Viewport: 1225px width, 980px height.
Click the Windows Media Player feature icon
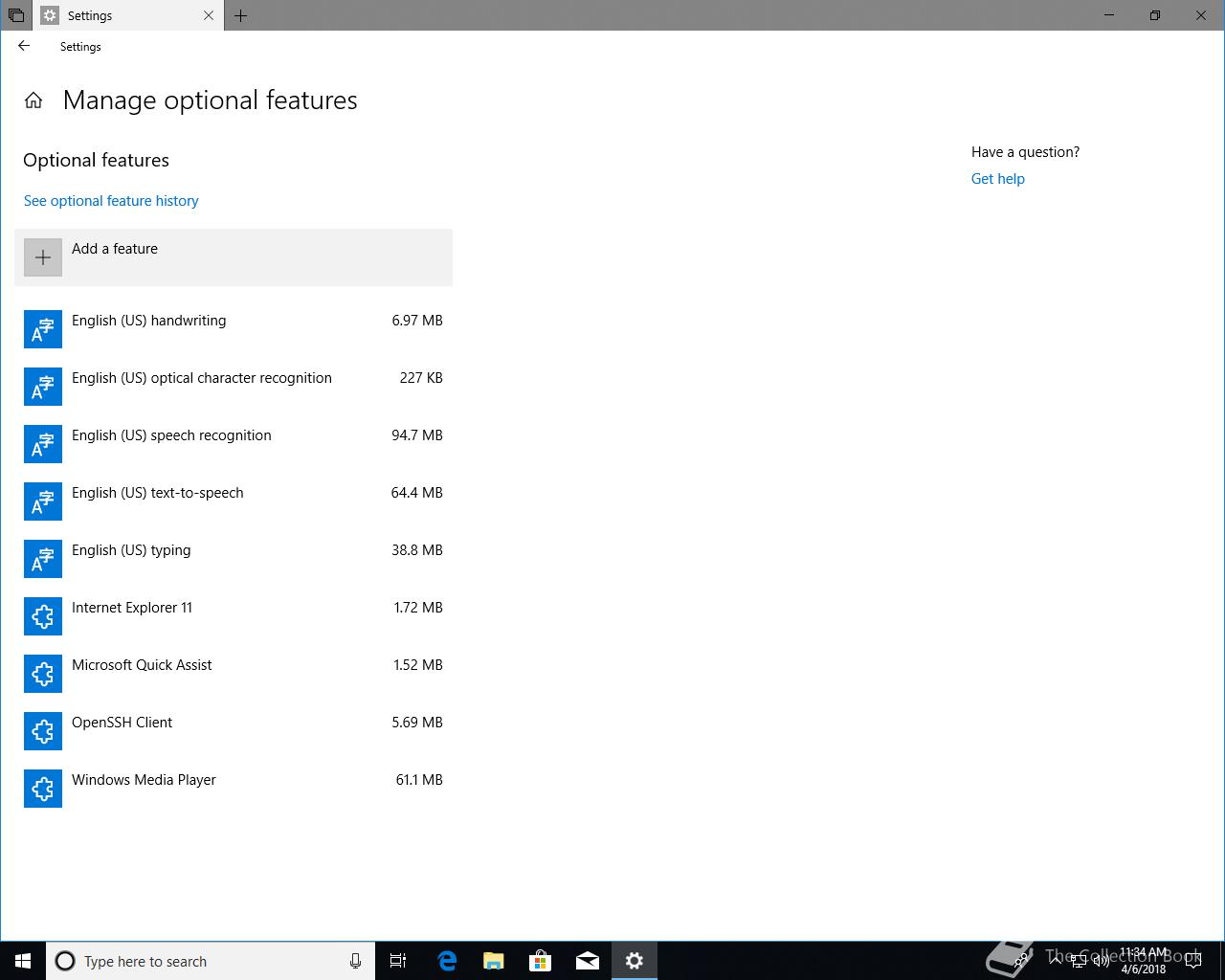(43, 789)
